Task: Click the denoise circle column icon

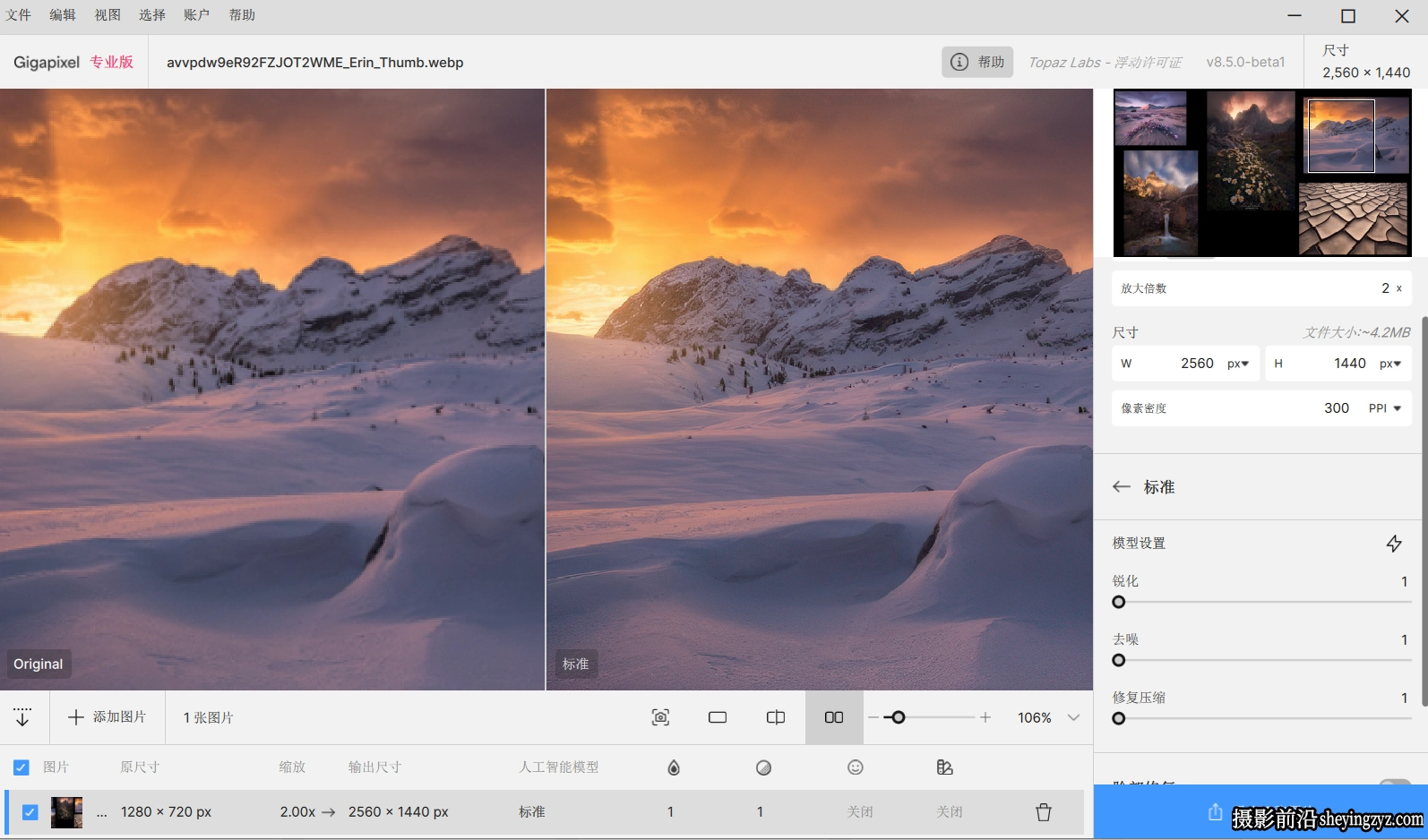Action: 763,767
